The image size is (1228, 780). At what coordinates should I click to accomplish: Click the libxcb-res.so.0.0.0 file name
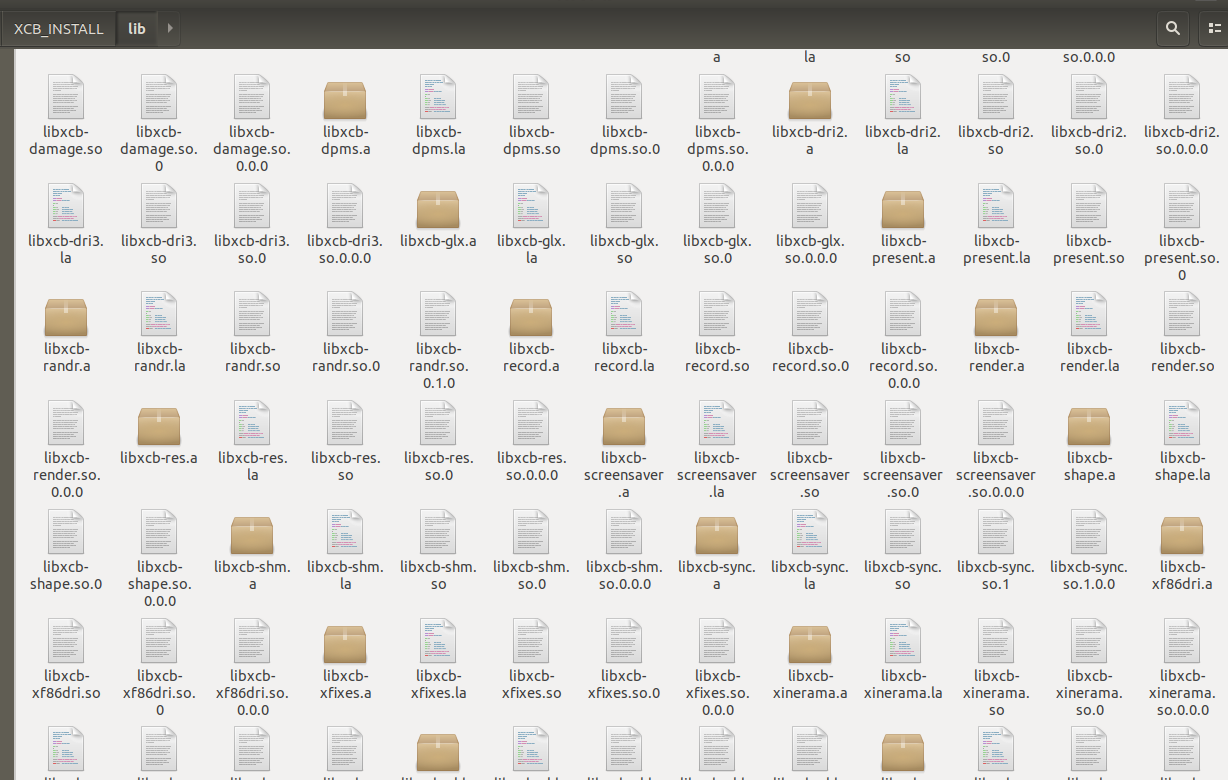pyautogui.click(x=531, y=467)
